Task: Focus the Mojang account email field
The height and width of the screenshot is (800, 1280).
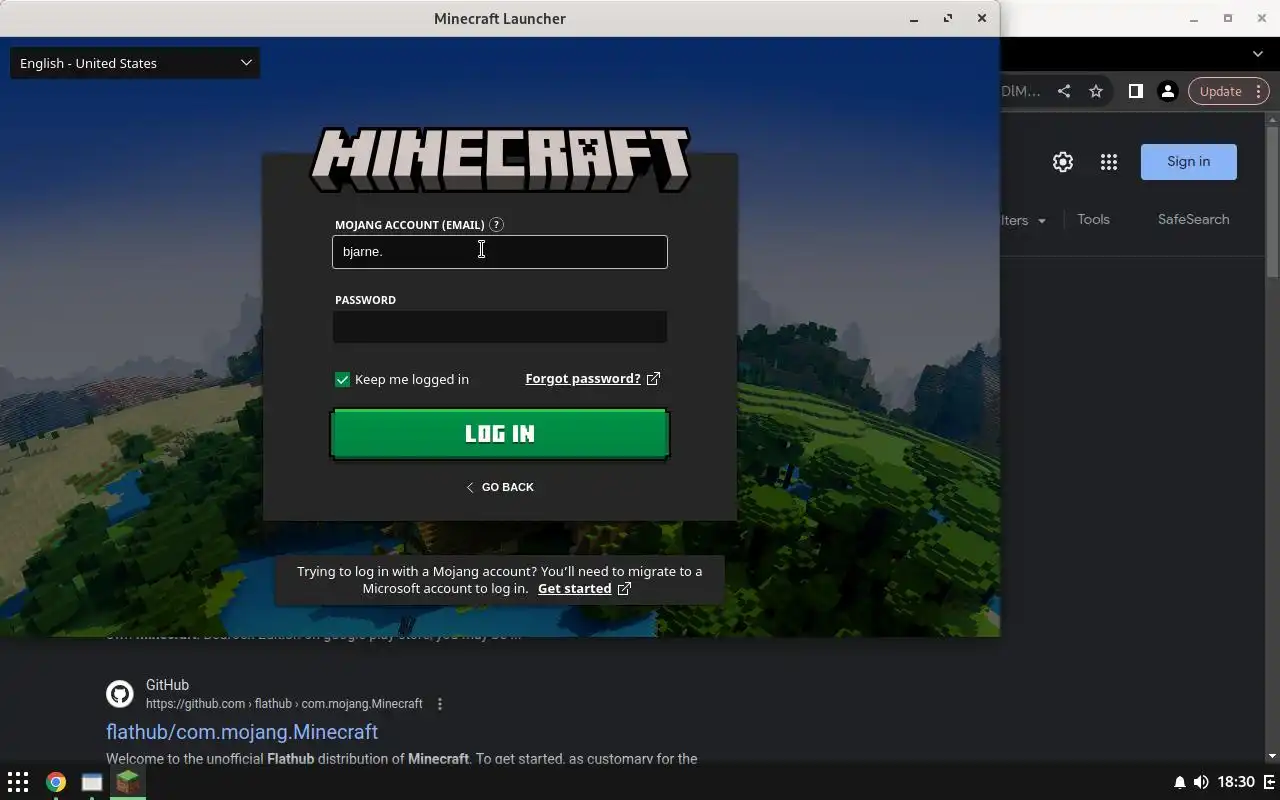Action: coord(500,252)
